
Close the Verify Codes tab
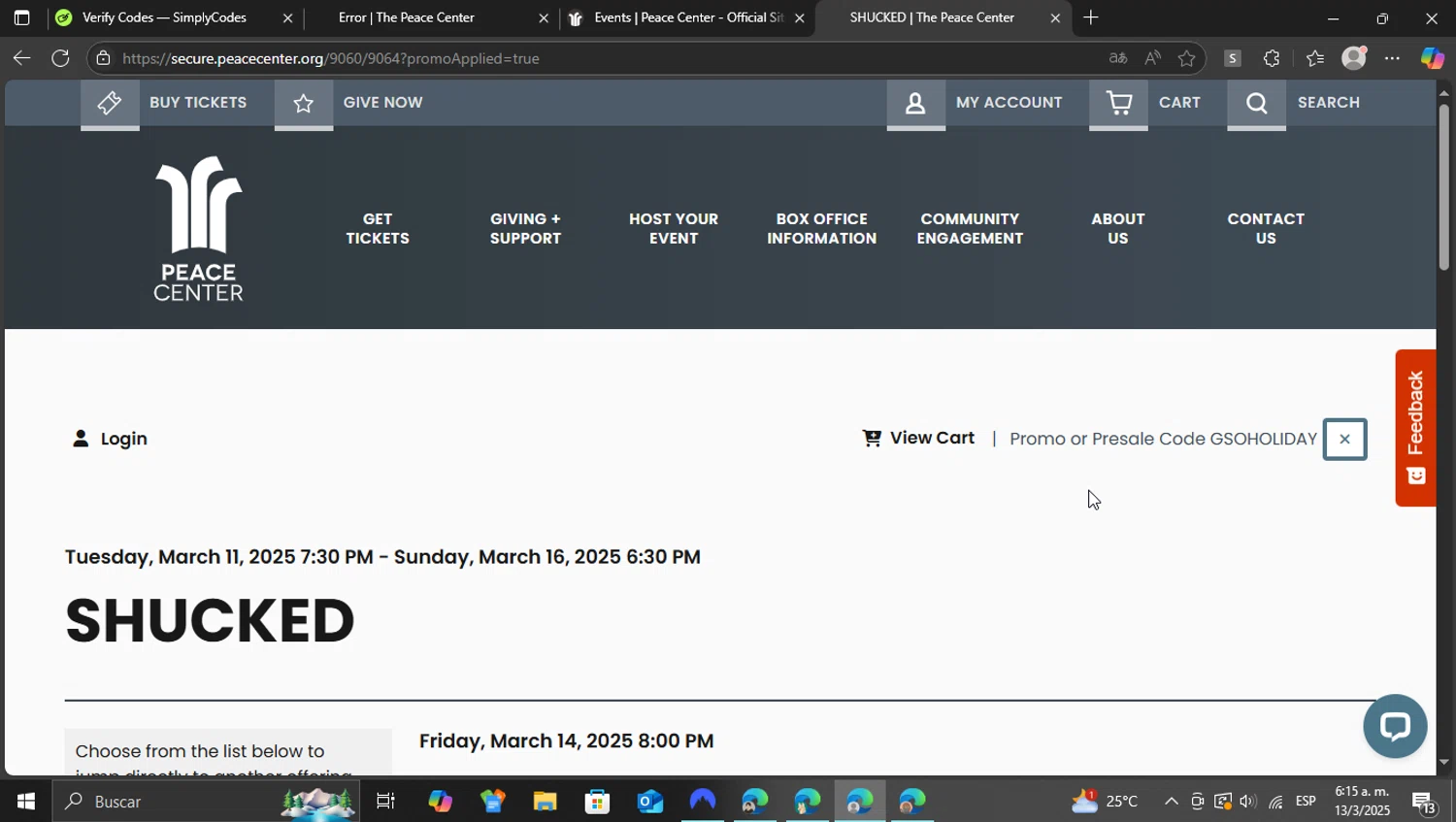click(287, 17)
